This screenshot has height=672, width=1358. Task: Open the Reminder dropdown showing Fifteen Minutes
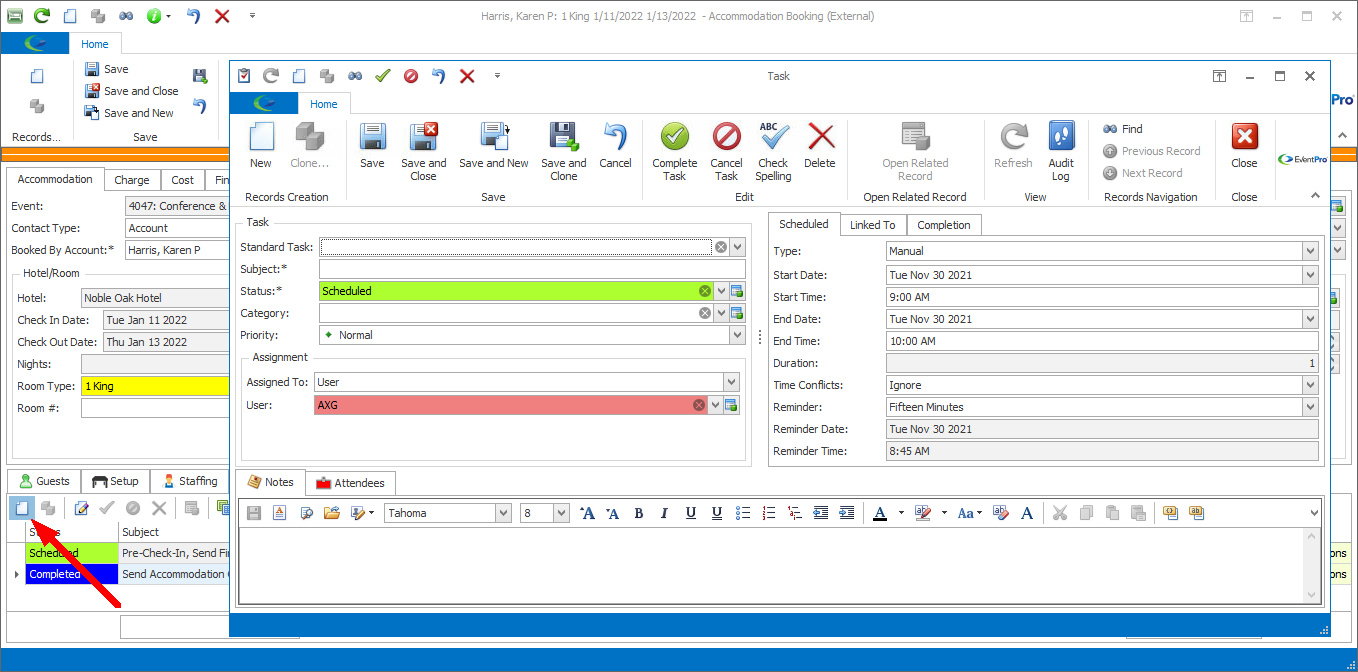1310,407
